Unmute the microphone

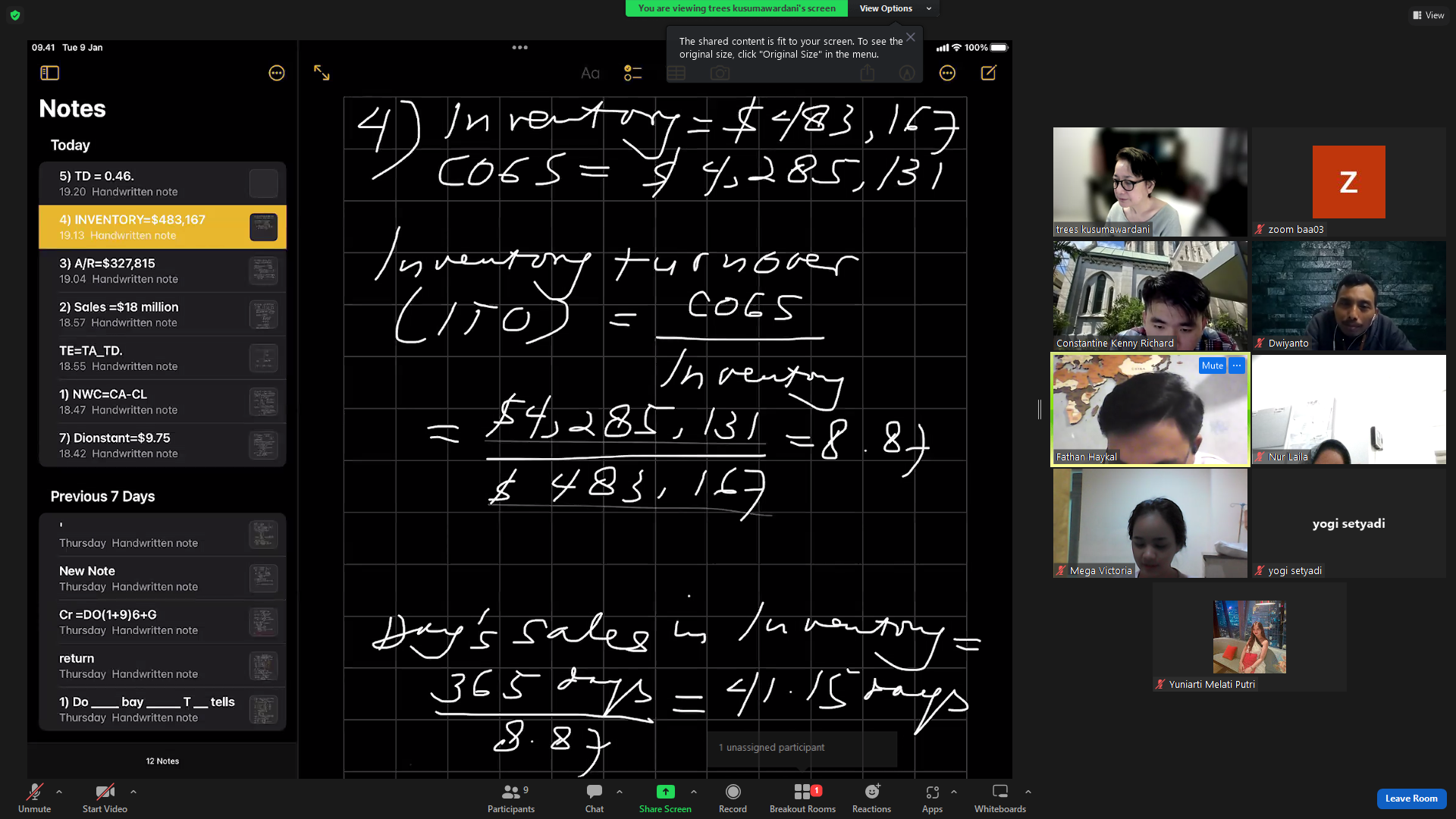(x=35, y=798)
